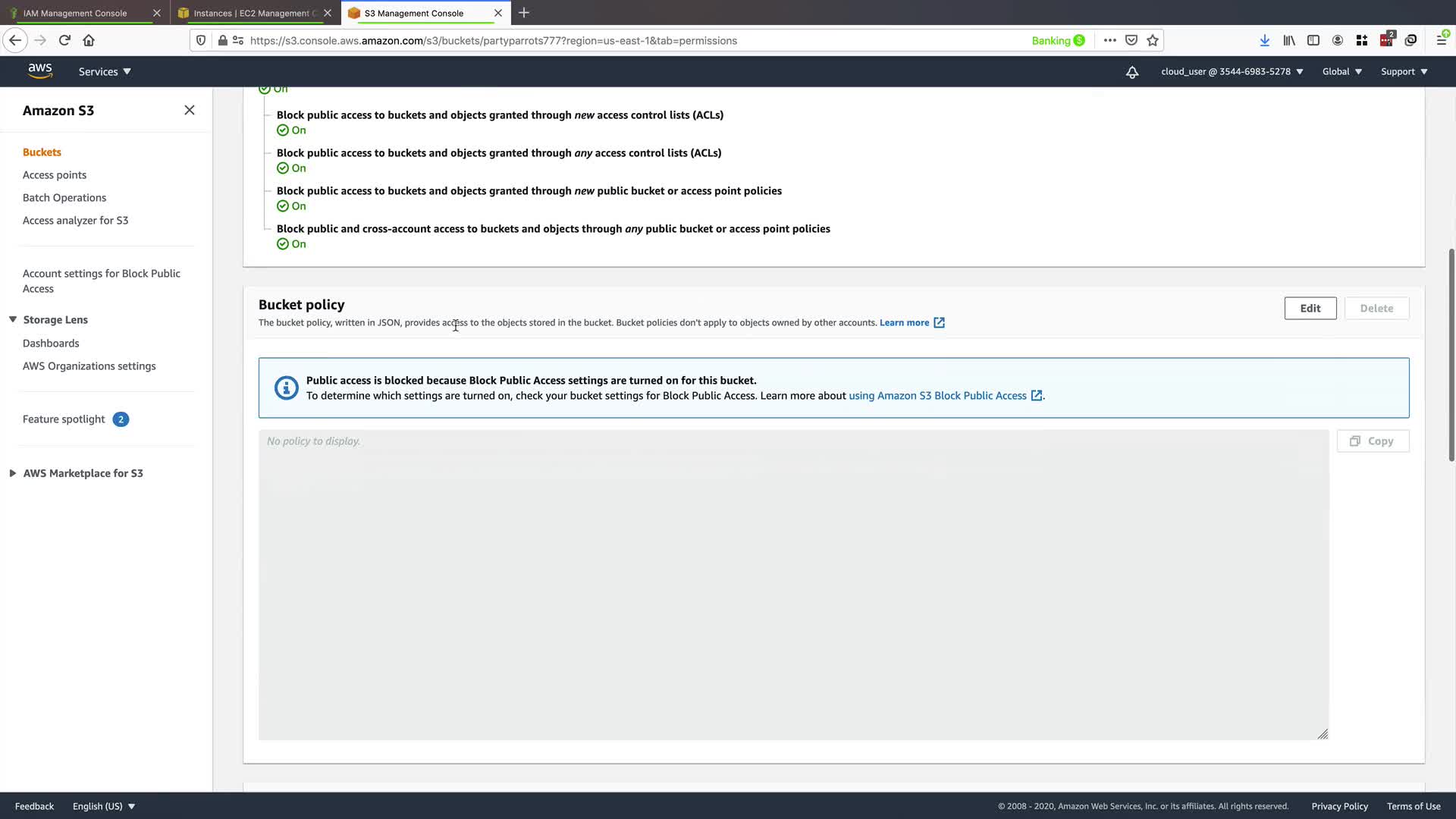The image size is (1456, 819).
Task: Click the Edit bucket policy button
Action: (x=1310, y=308)
